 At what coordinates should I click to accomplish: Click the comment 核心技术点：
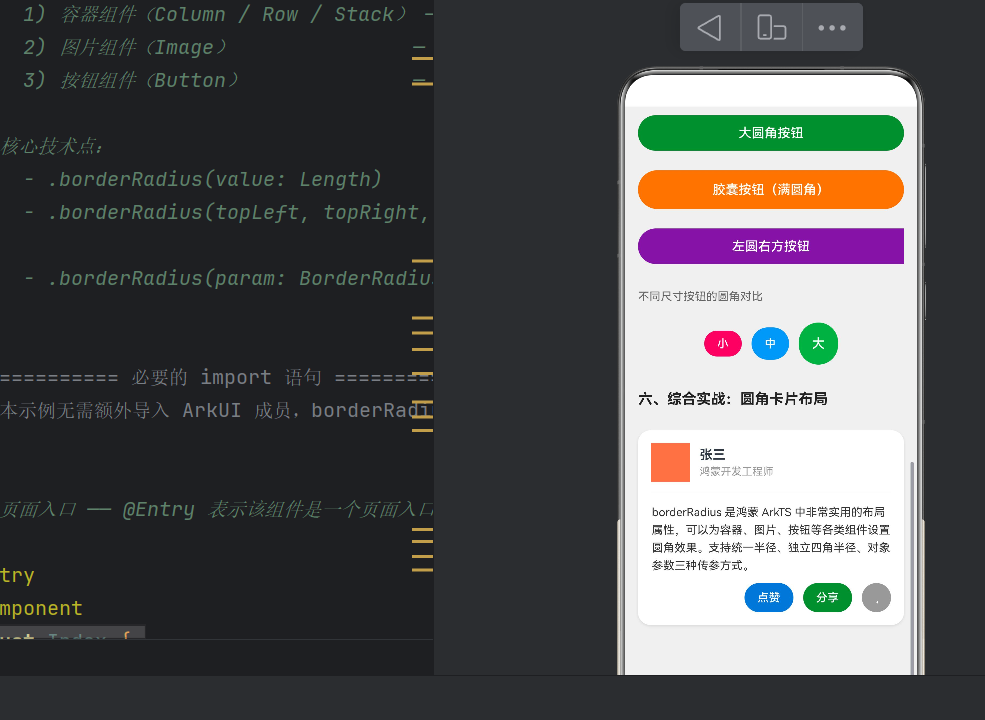(x=52, y=146)
